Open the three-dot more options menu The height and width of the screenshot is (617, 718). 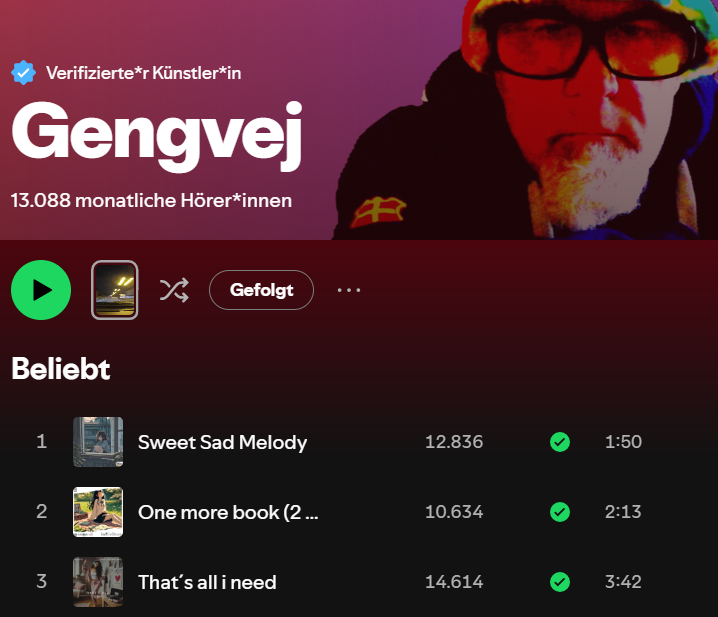tap(349, 290)
